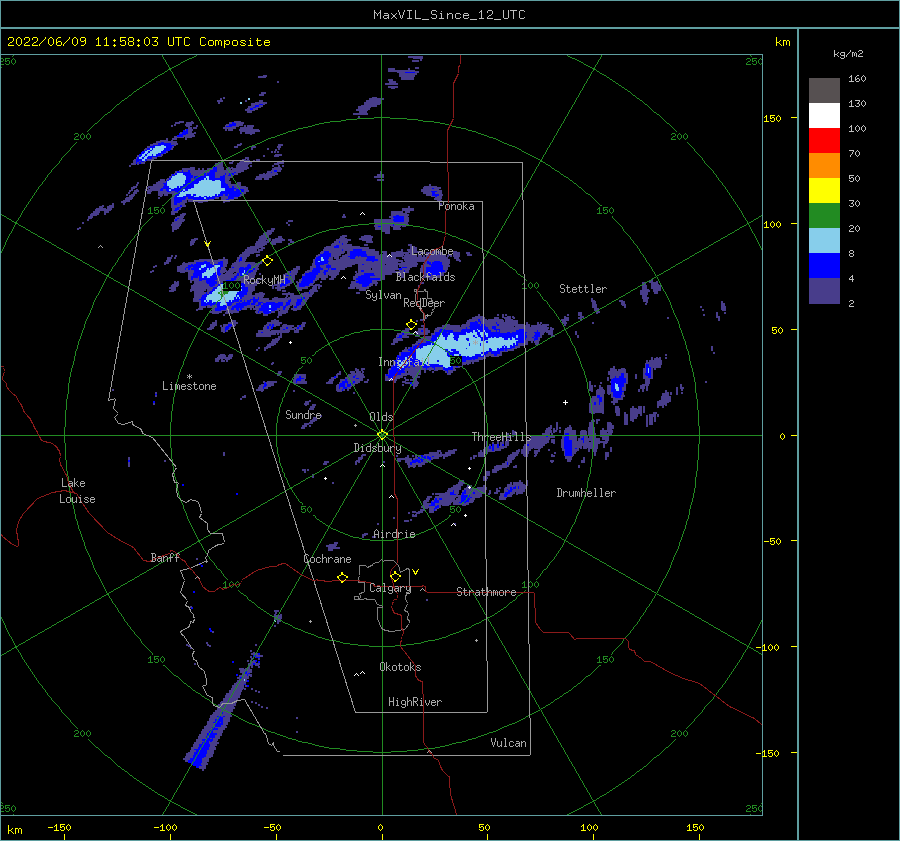Click the MaxVIL_Since_12_UTC title
The width and height of the screenshot is (900, 841).
coord(449,15)
